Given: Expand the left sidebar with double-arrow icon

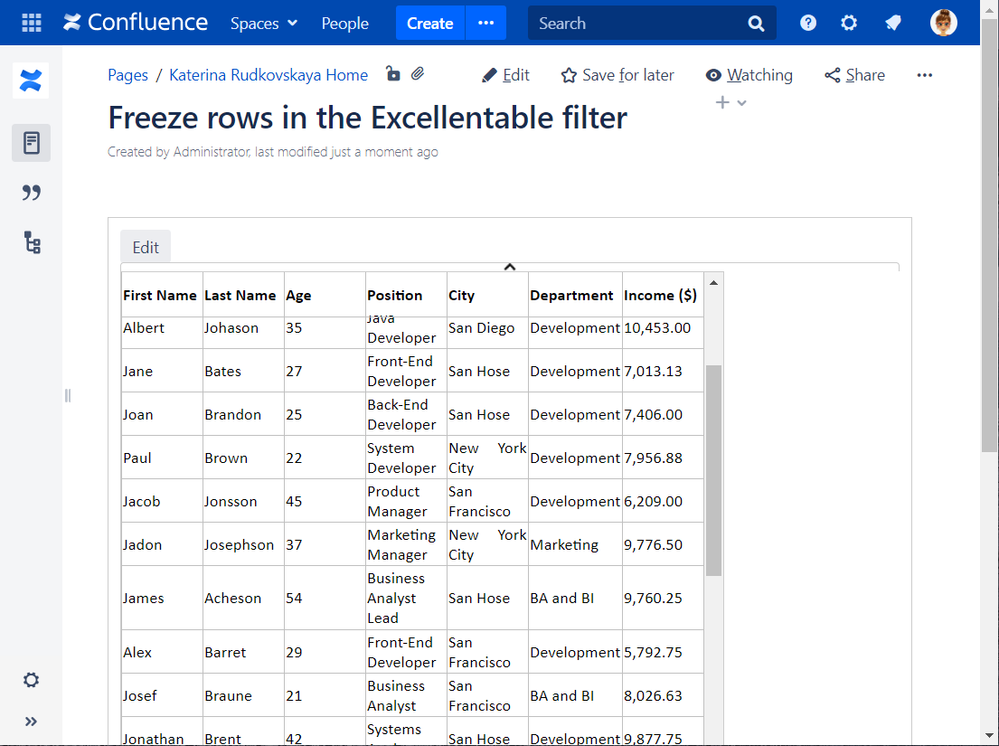Looking at the screenshot, I should 31,721.
